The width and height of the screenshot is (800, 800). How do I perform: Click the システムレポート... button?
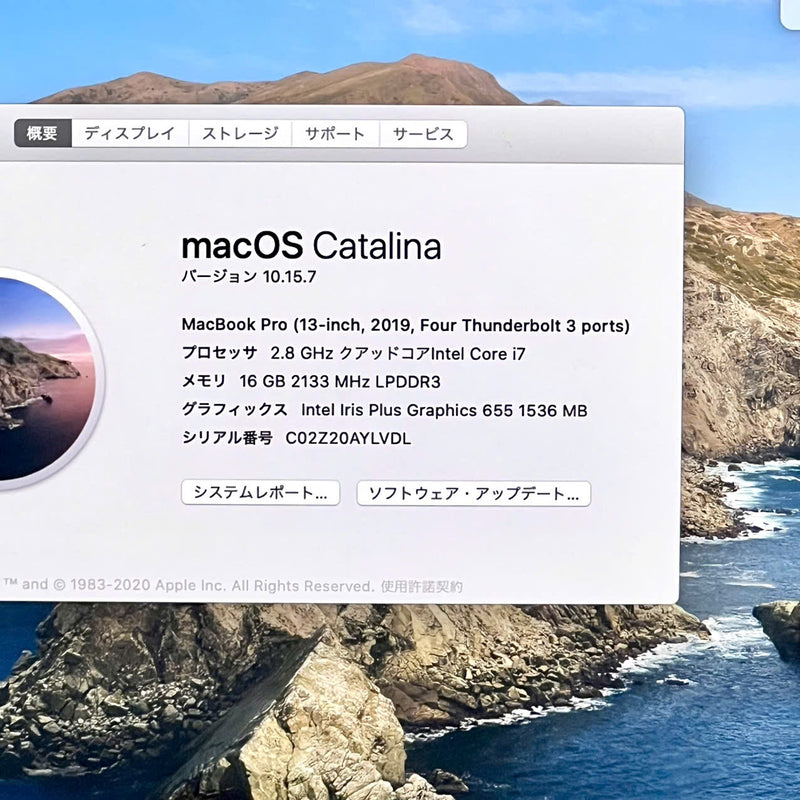coord(260,493)
